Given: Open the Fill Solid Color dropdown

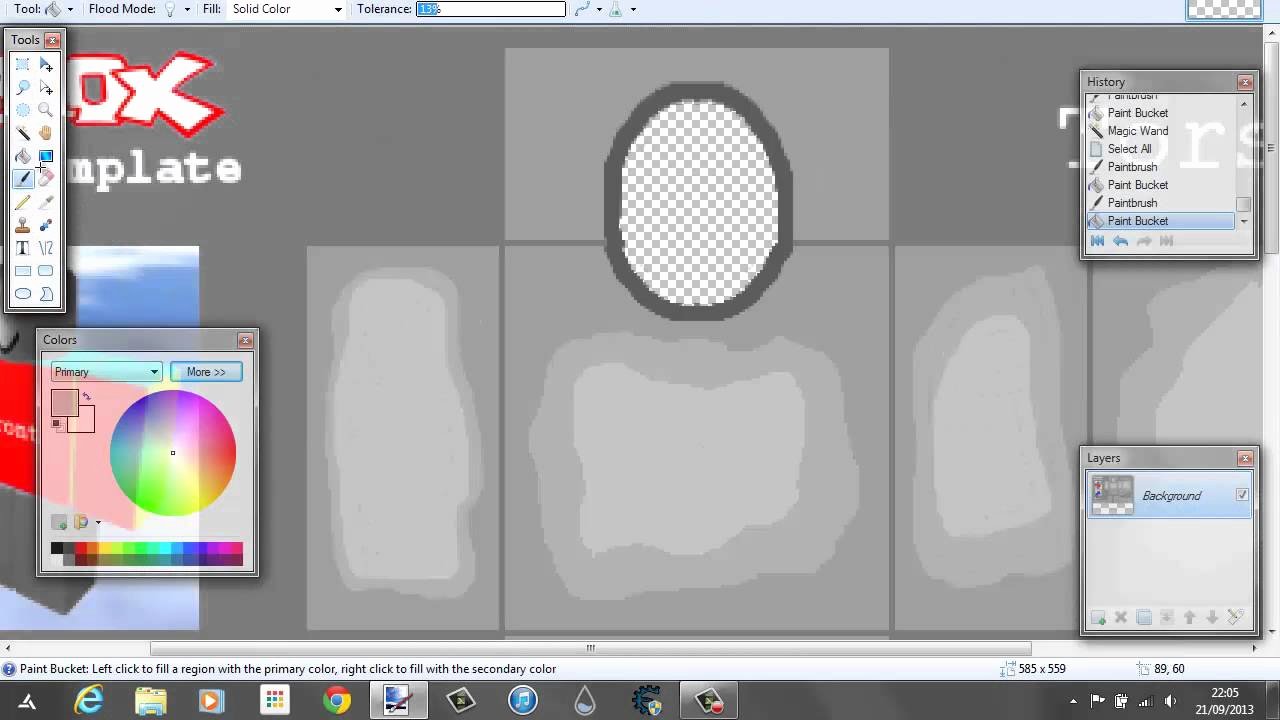Looking at the screenshot, I should (286, 9).
